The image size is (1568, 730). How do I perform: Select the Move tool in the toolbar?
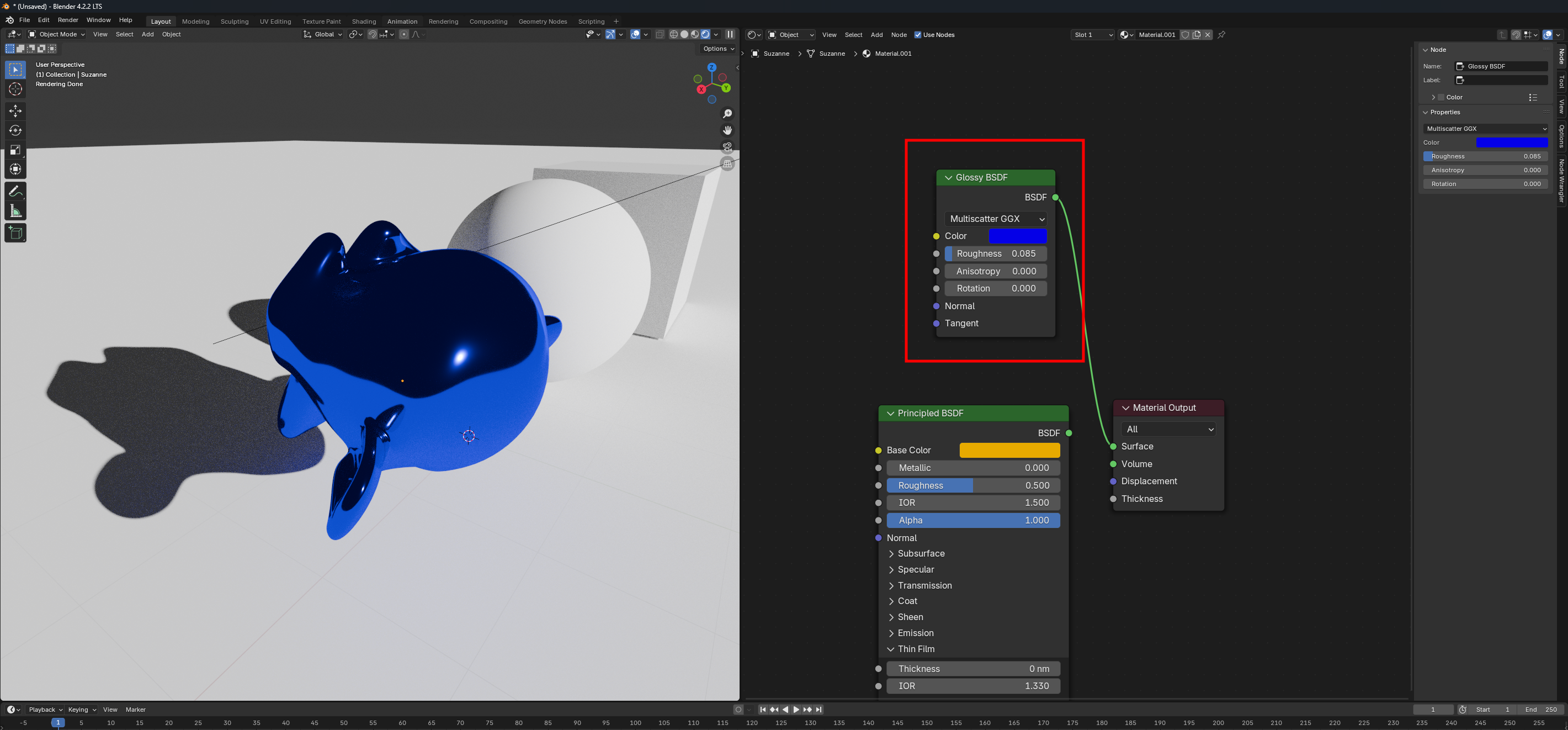(x=15, y=111)
